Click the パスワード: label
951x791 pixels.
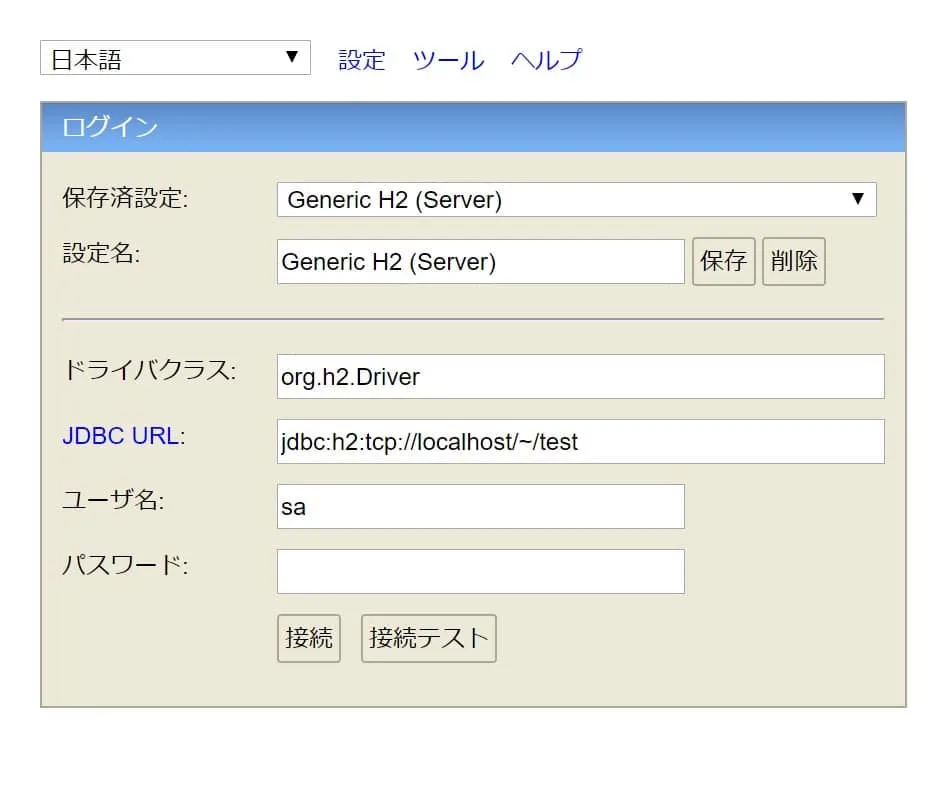point(126,565)
